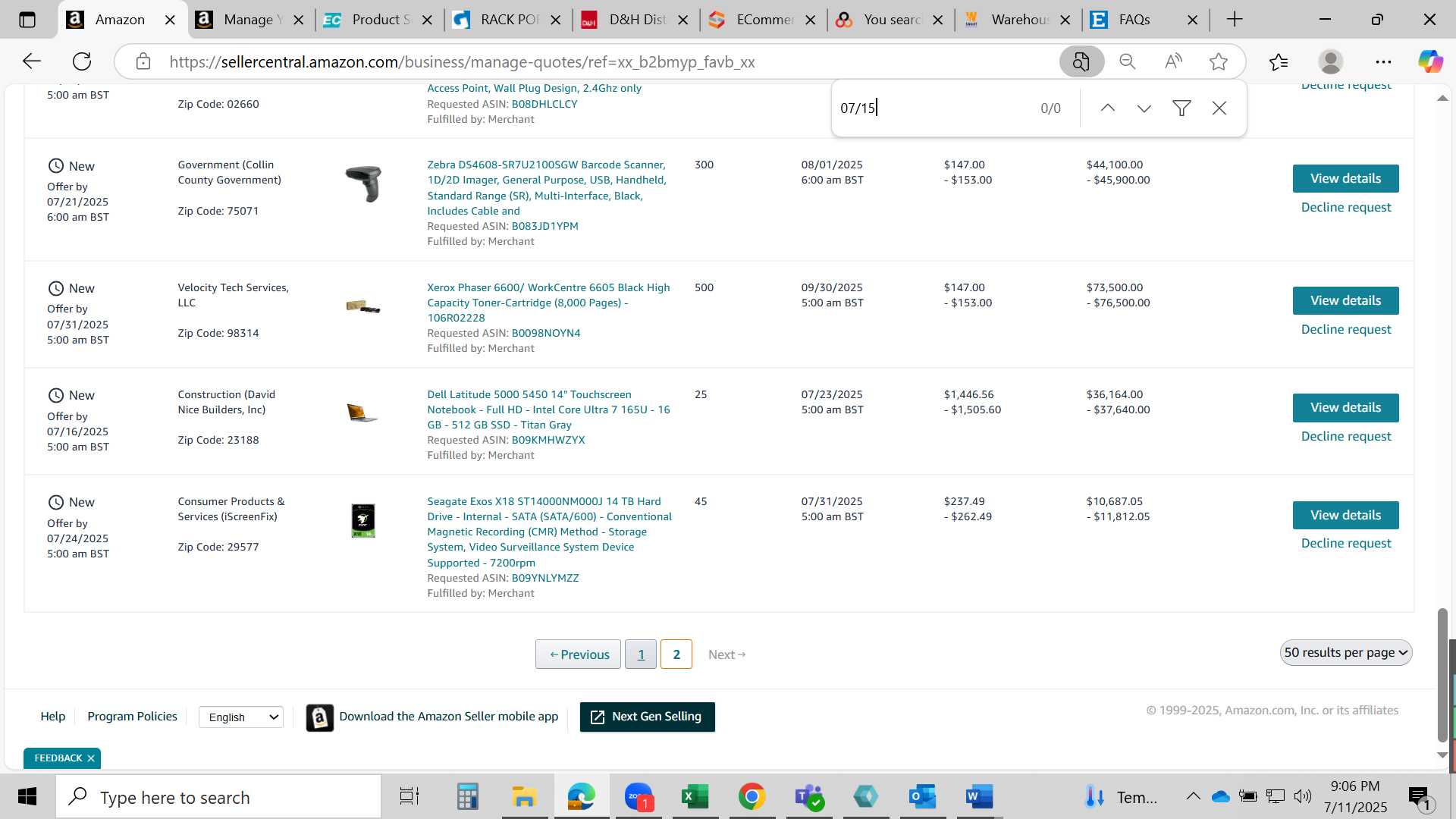The image size is (1456, 819).
Task: Go to Previous results page
Action: pyautogui.click(x=578, y=654)
